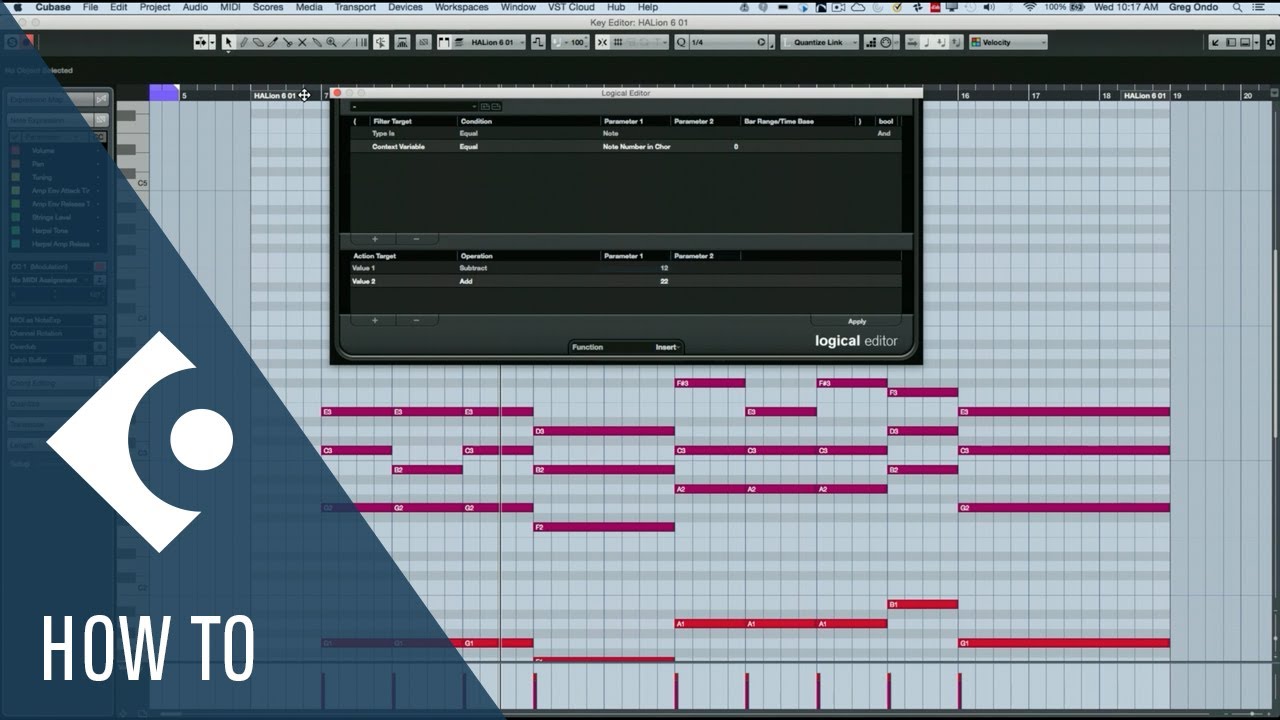
Task: Add an action line with plus
Action: (375, 320)
